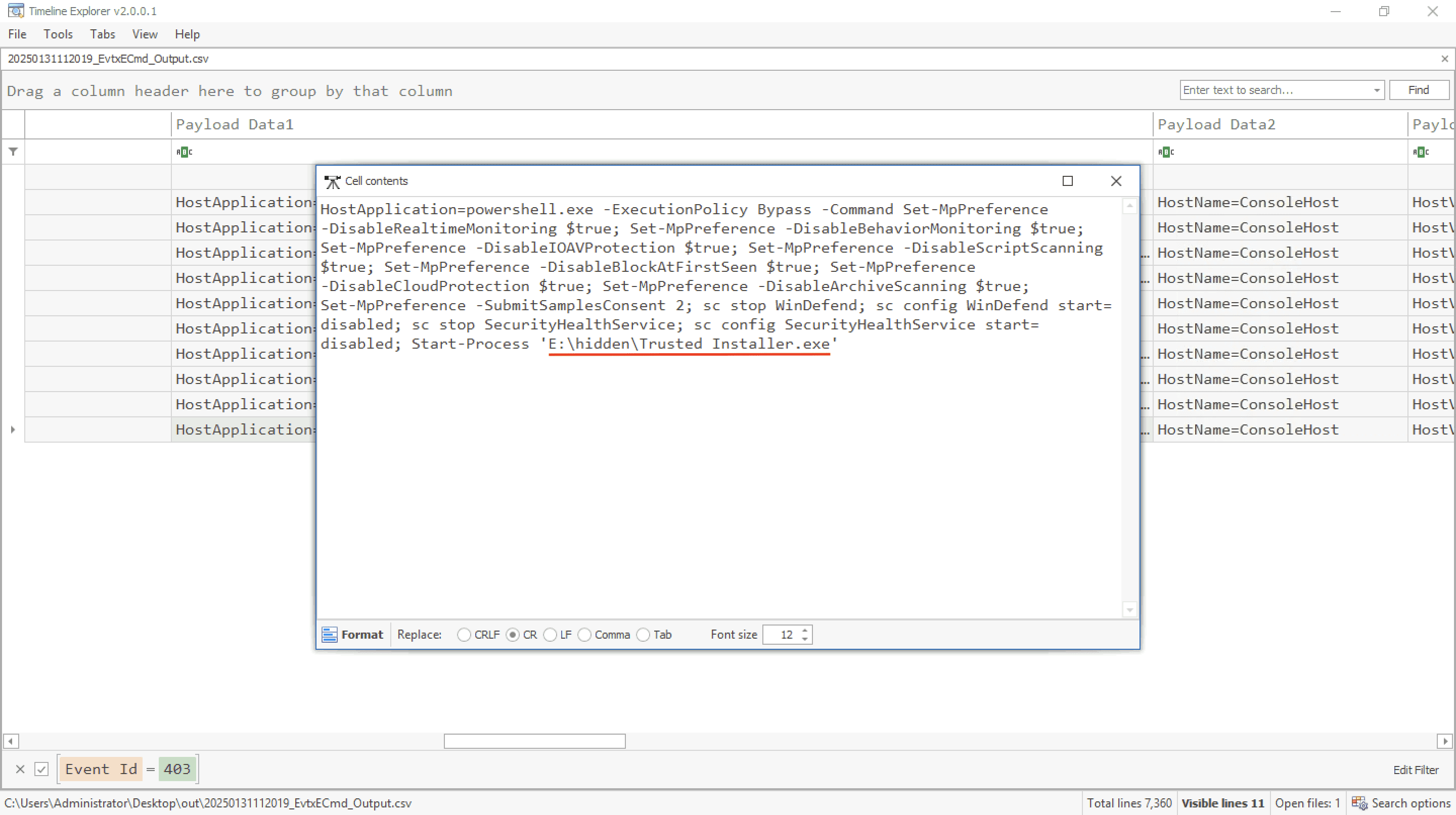Open the View menu
This screenshot has width=1456, height=815.
[144, 34]
